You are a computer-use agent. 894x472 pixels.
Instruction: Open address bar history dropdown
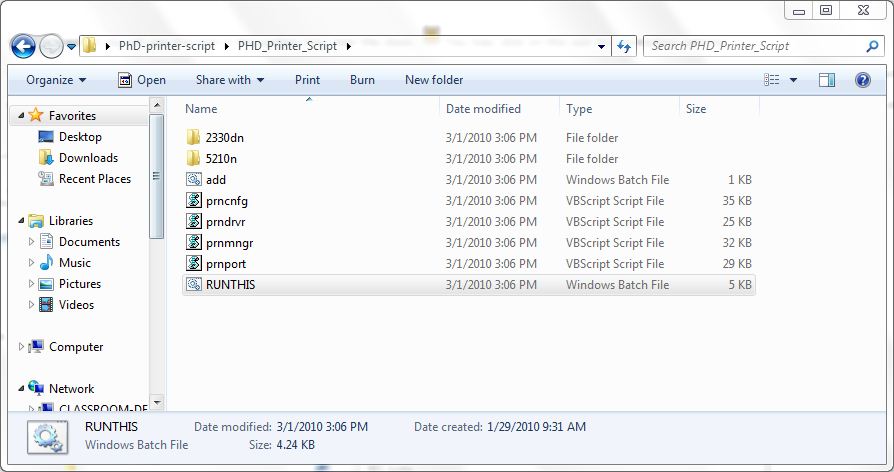coord(601,47)
